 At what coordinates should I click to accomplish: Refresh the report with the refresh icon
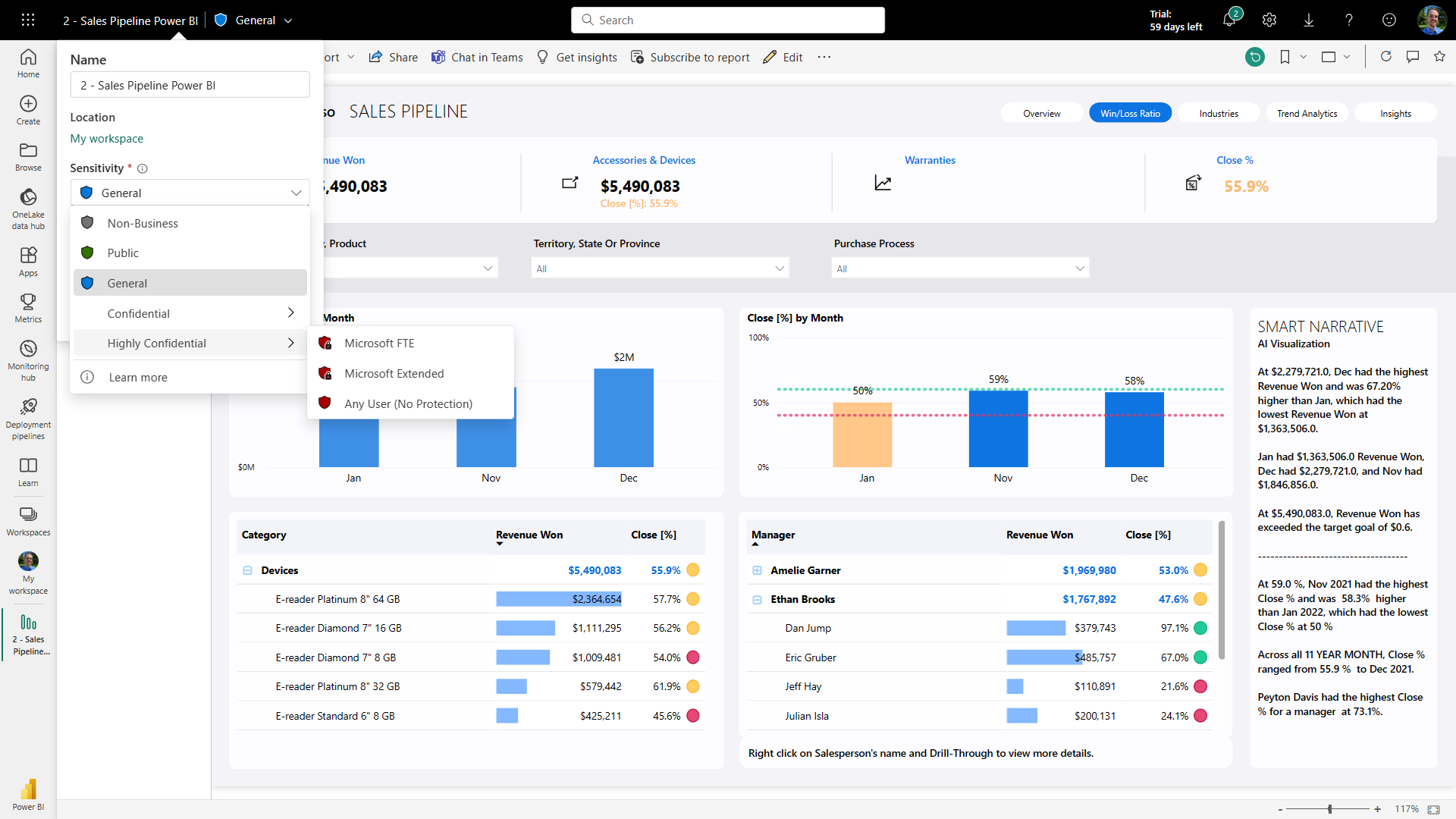(1386, 56)
